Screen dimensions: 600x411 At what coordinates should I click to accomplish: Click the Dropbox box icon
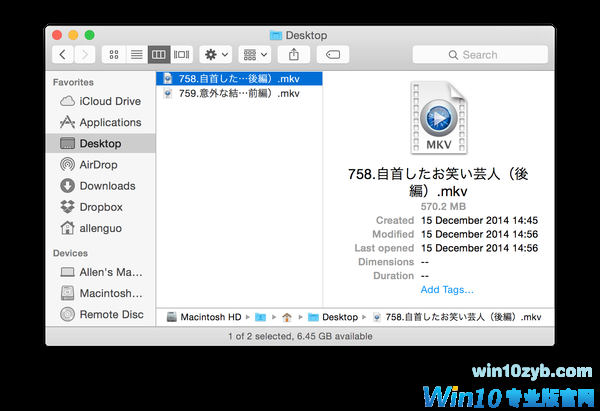point(68,207)
